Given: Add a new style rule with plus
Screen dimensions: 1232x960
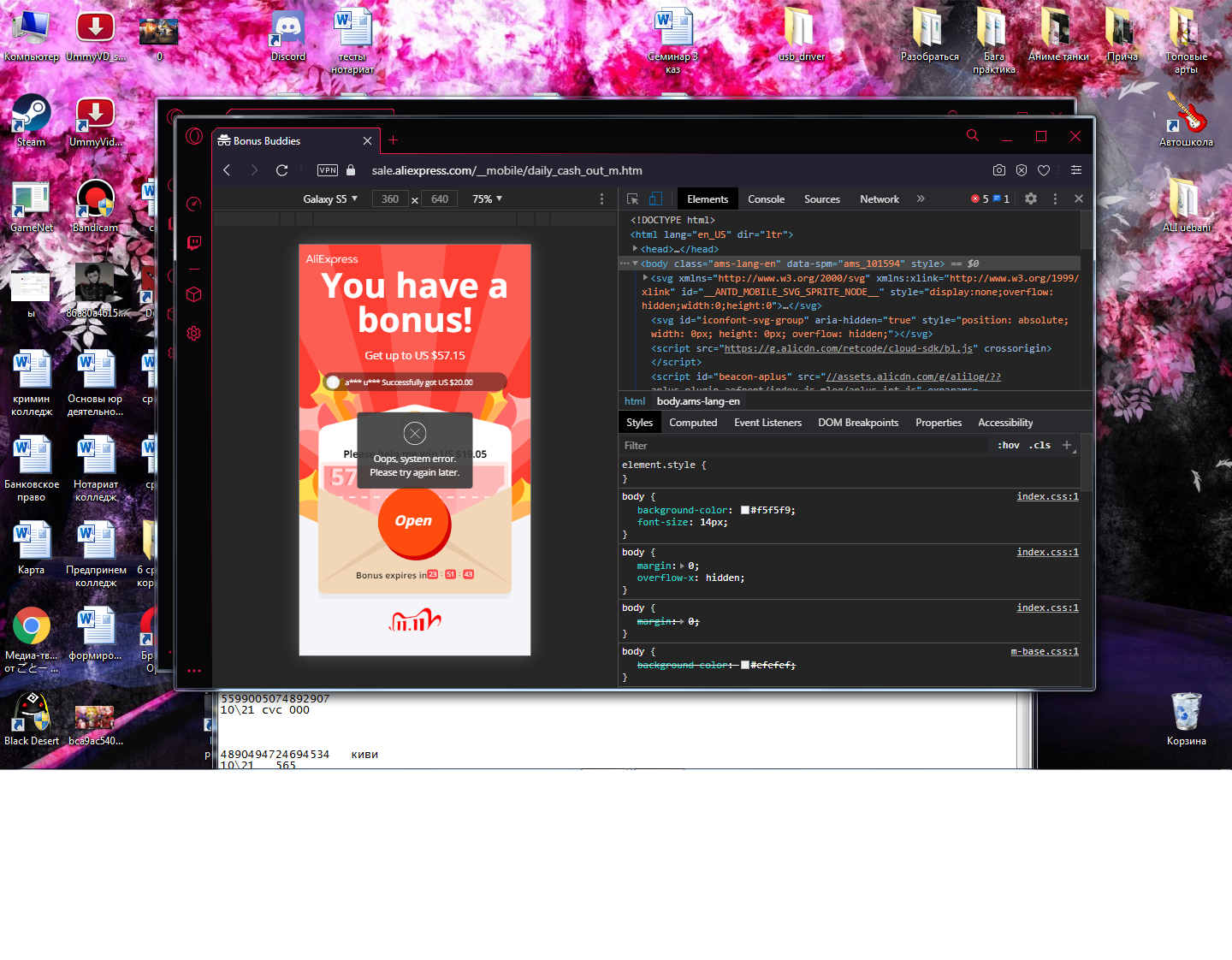Looking at the screenshot, I should tap(1067, 445).
